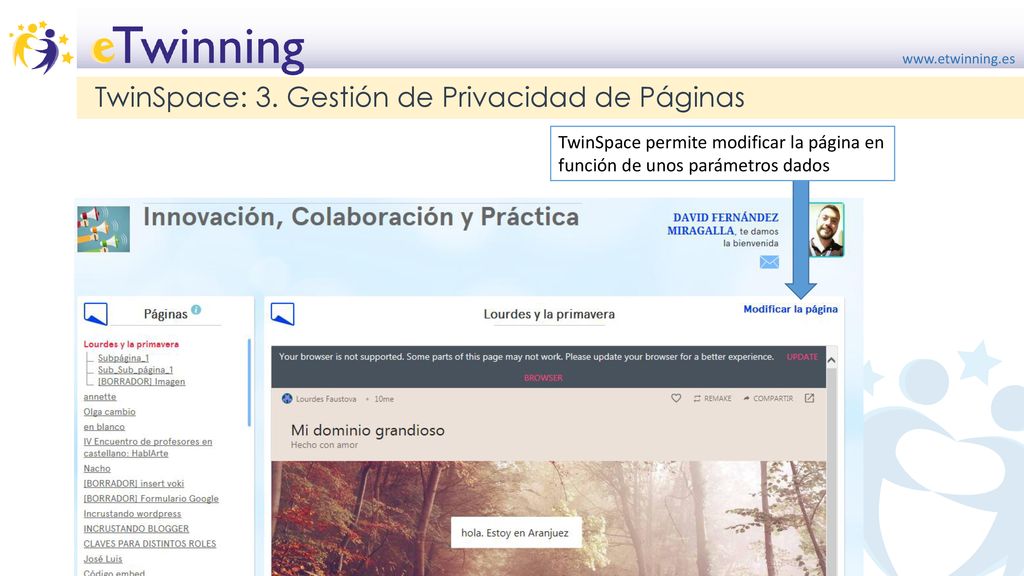Open IV Encuentro de profesores page

pyautogui.click(x=148, y=447)
